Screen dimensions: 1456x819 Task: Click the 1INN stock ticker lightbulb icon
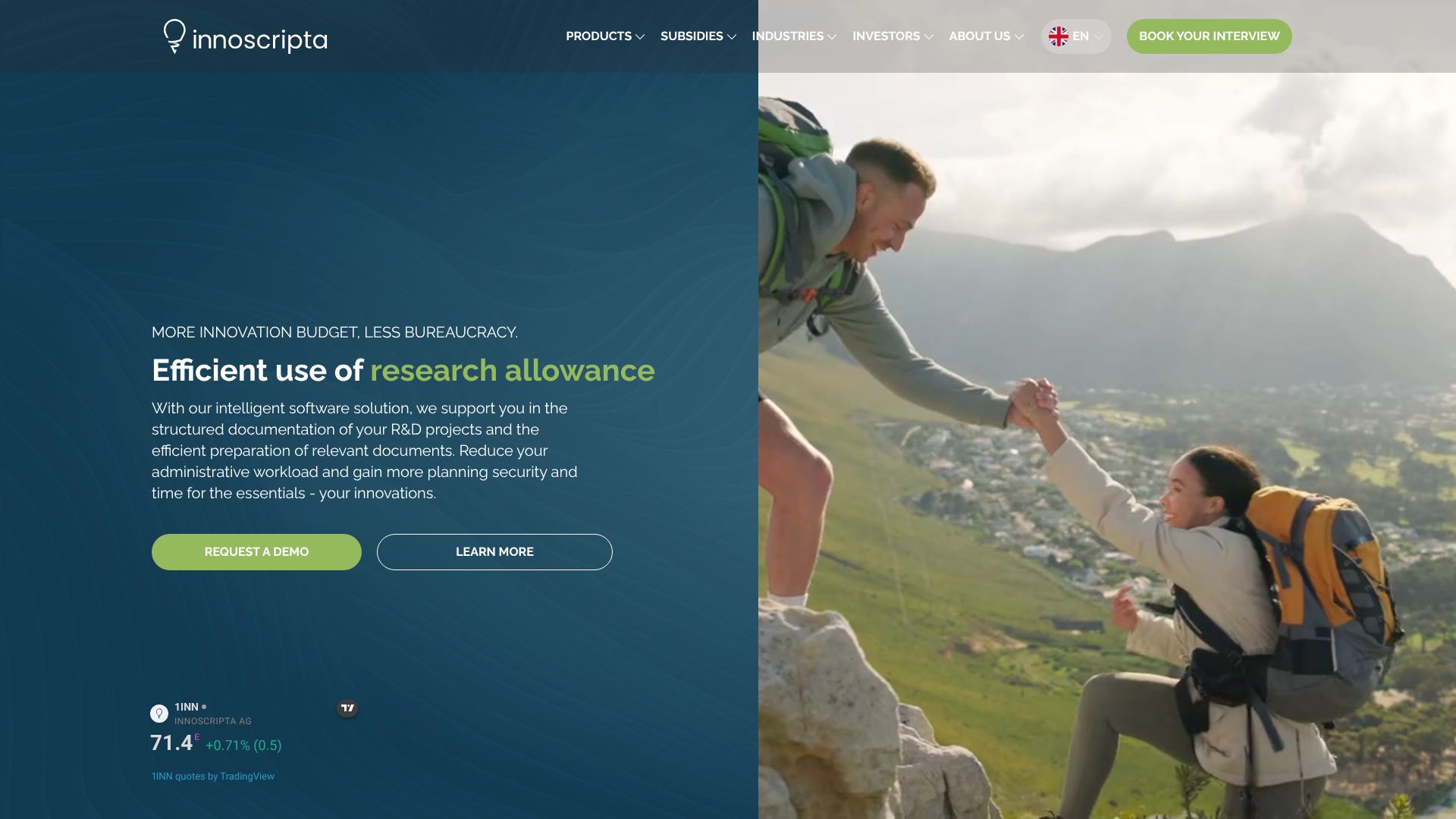[x=159, y=714]
